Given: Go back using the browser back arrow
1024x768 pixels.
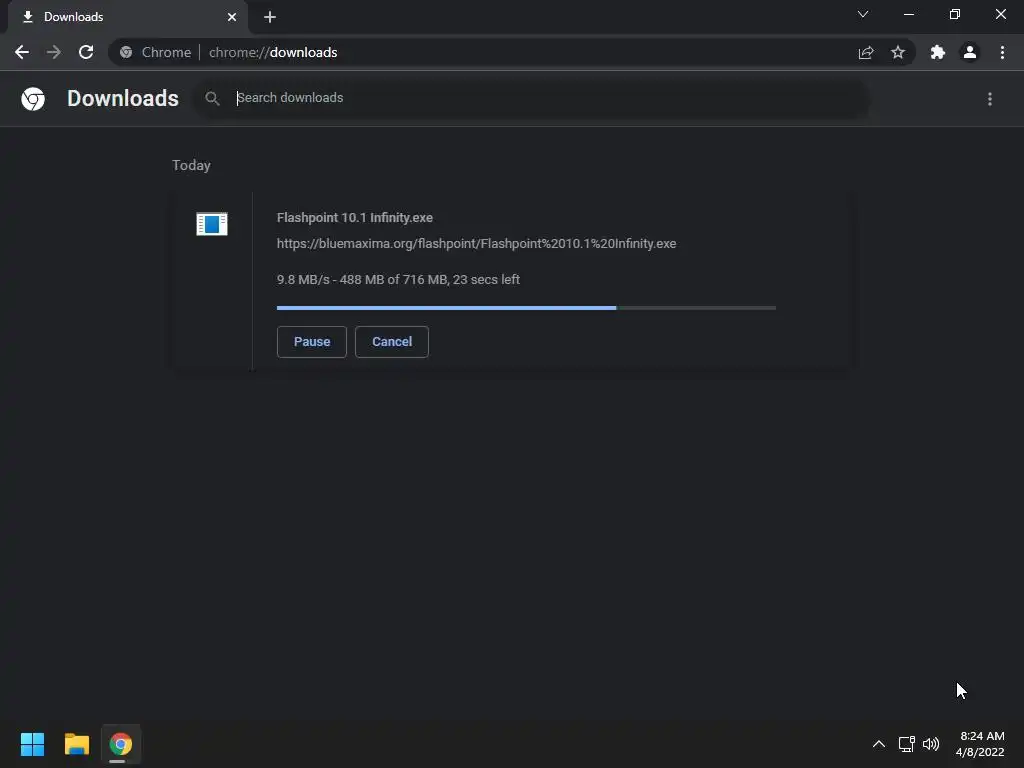Looking at the screenshot, I should click(22, 52).
